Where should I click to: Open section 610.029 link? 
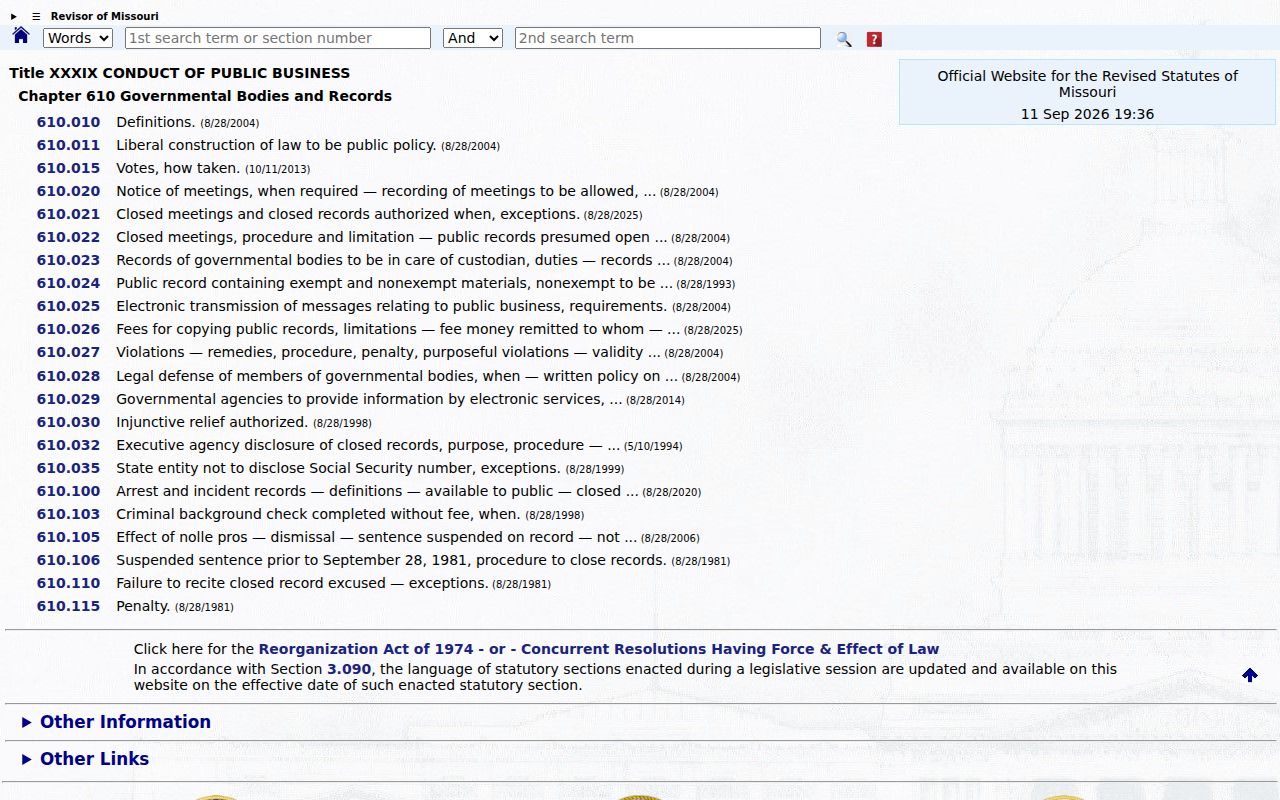[68, 399]
